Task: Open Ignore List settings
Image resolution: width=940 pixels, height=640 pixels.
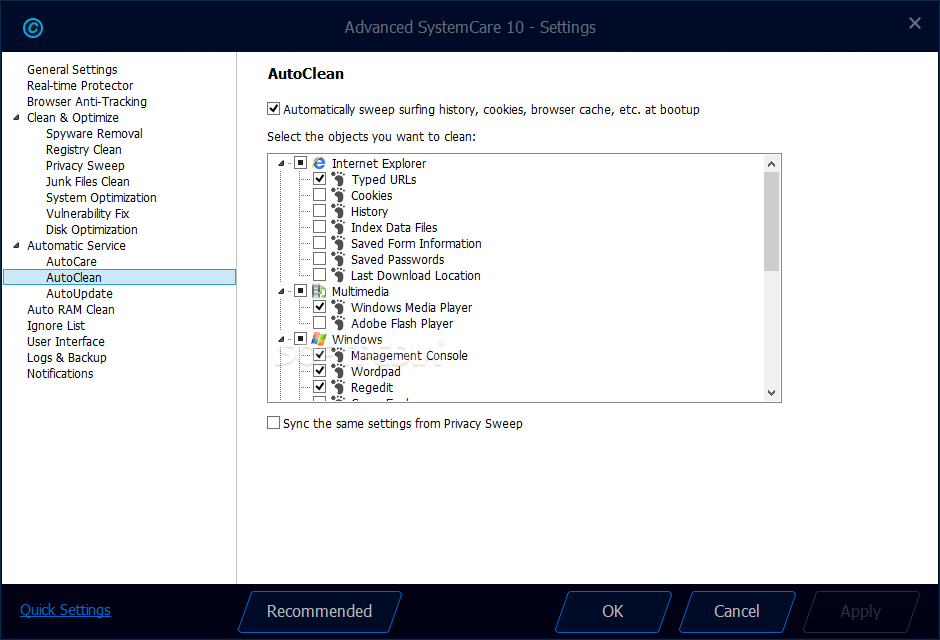Action: [x=56, y=325]
